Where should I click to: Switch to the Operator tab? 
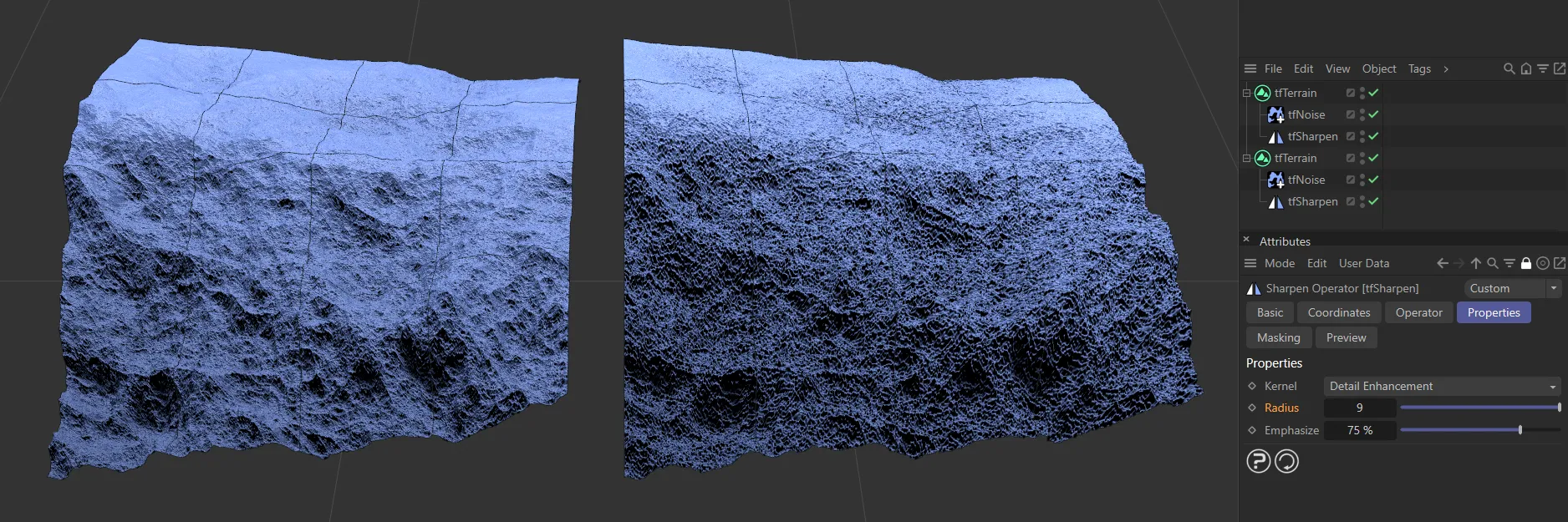tap(1418, 312)
